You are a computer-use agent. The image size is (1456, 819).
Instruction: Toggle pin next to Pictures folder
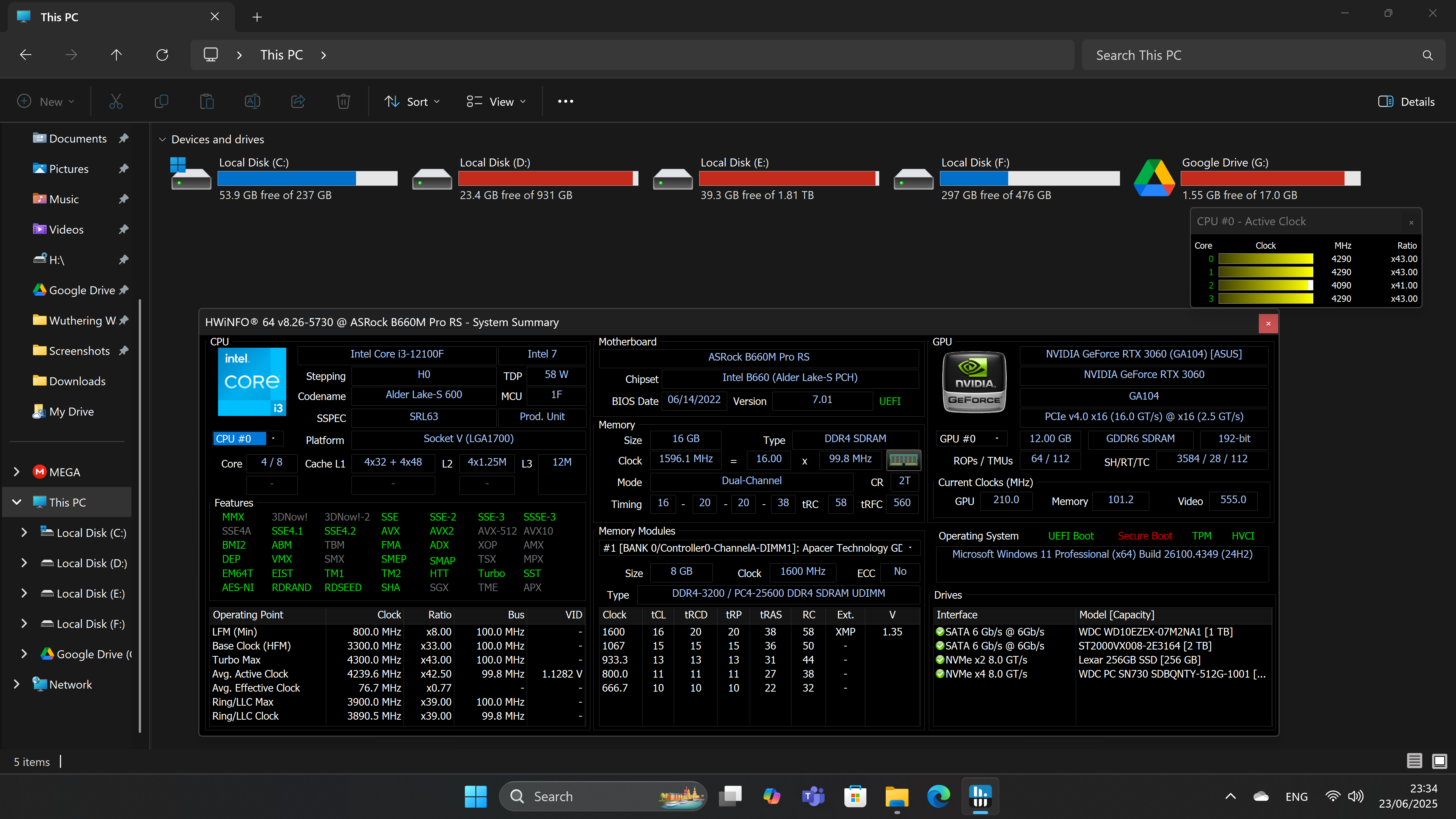point(124,168)
